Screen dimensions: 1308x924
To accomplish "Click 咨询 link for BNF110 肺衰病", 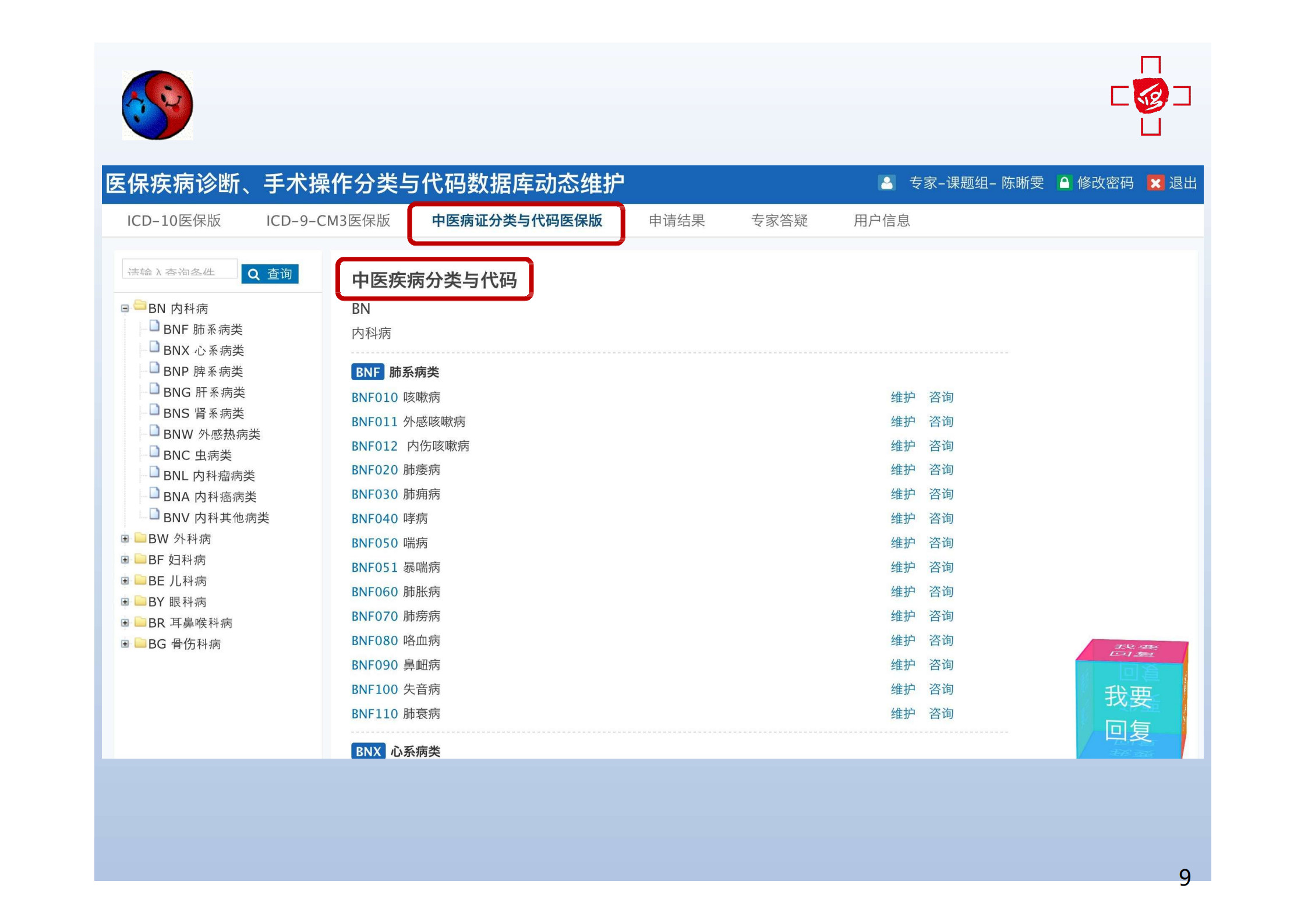I will [941, 713].
